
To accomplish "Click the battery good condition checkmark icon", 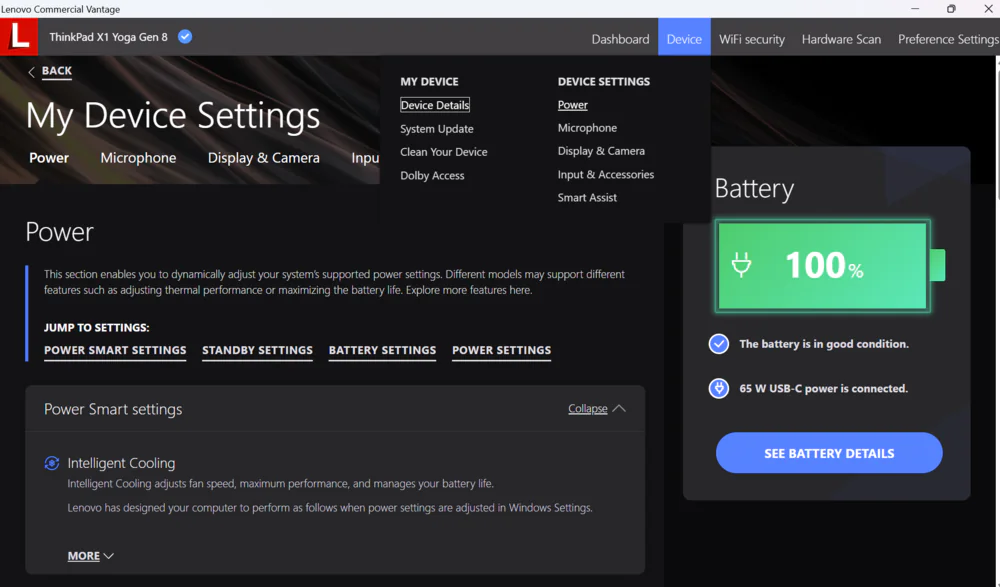I will pos(719,344).
